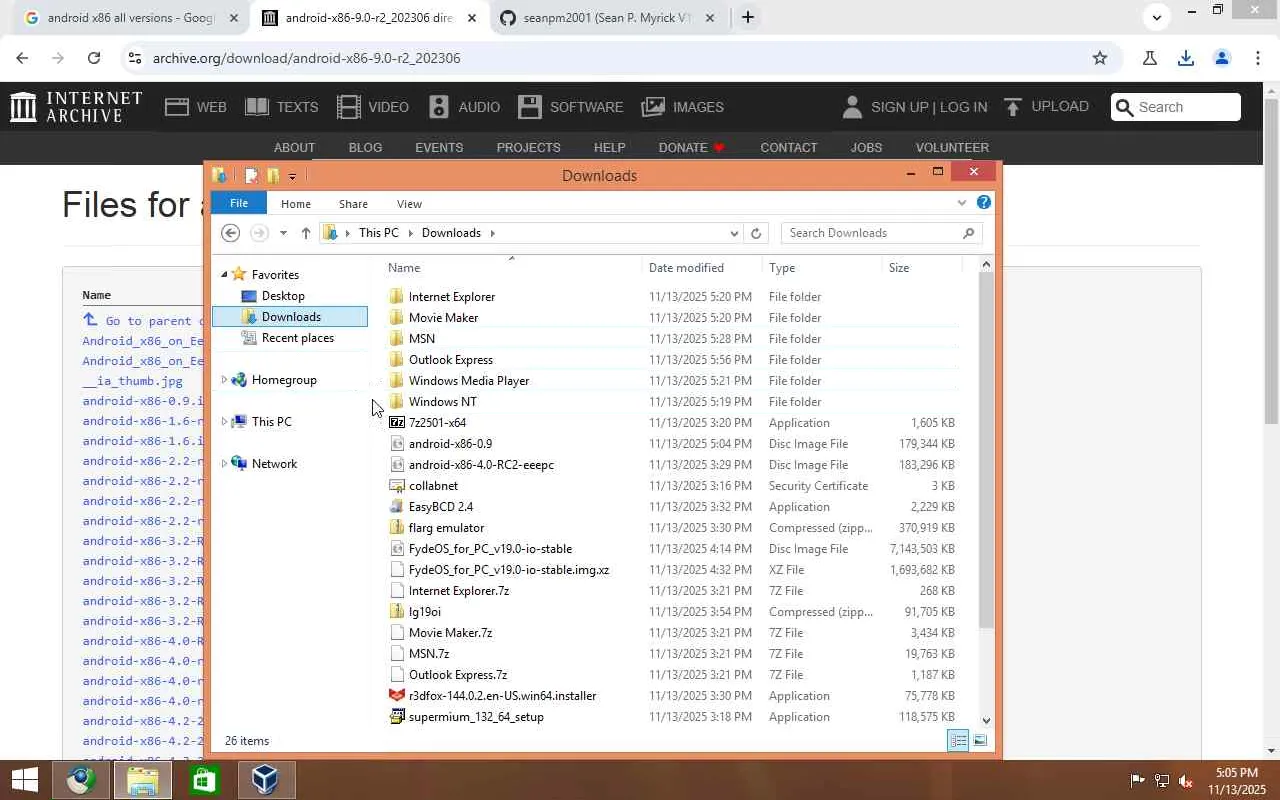Click the Explorer file list vertical scrollbar
Viewport: 1280px width, 800px height.
coord(986,450)
